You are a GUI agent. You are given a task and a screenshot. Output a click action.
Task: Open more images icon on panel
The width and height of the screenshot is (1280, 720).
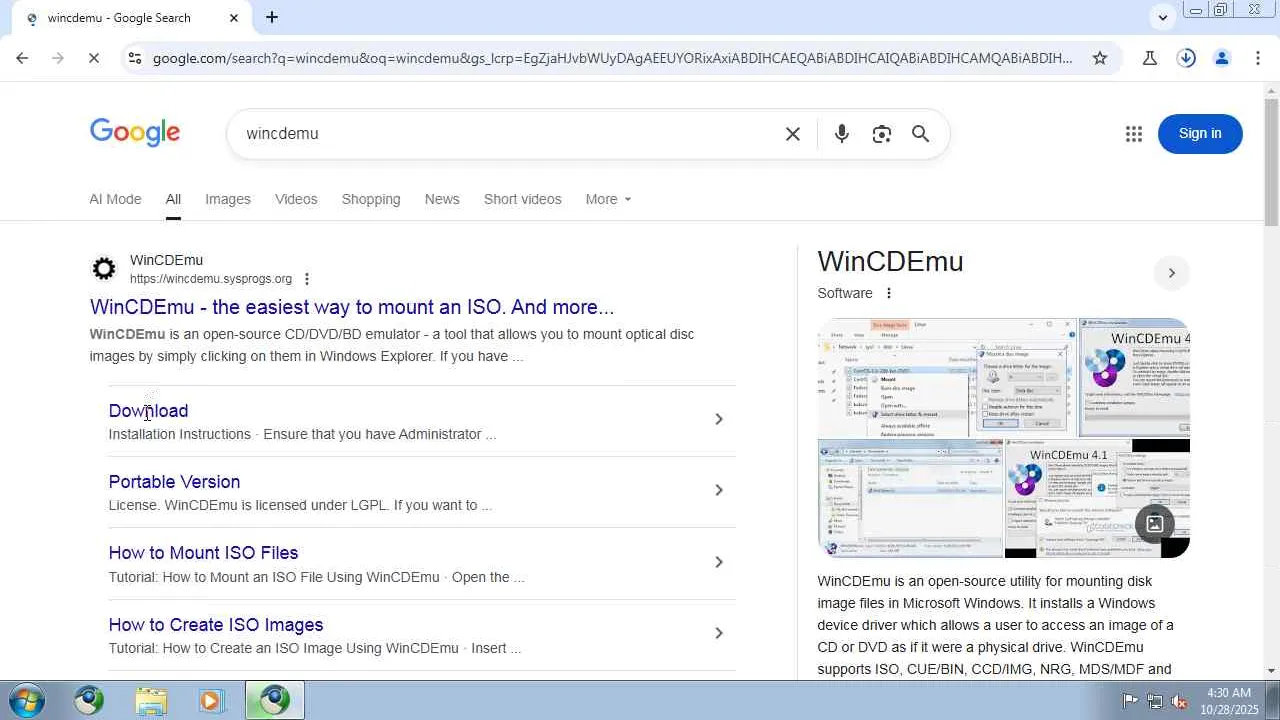click(1154, 523)
